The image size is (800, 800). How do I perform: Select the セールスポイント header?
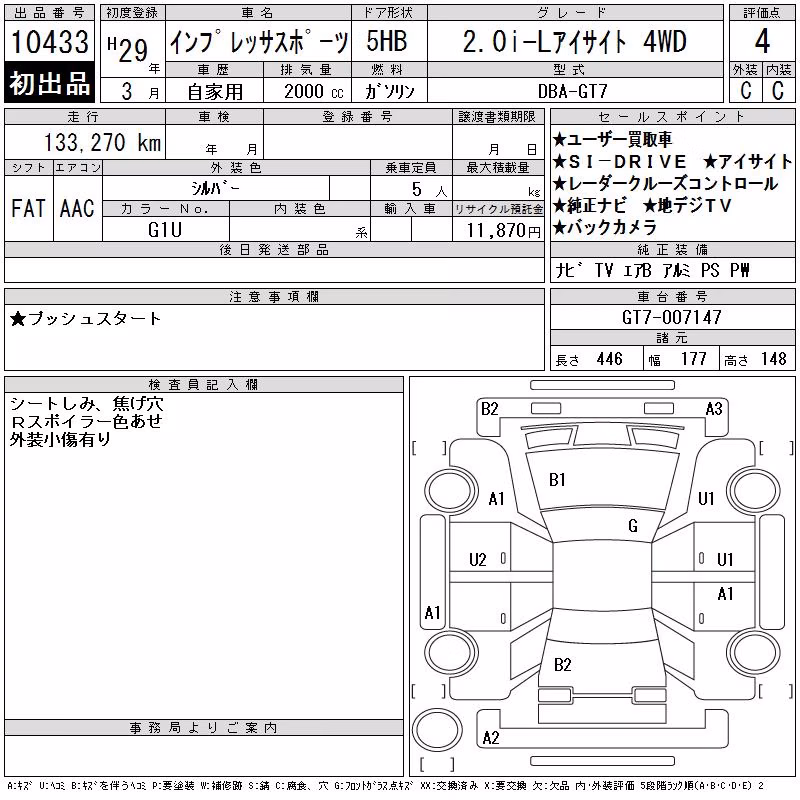coord(672,117)
